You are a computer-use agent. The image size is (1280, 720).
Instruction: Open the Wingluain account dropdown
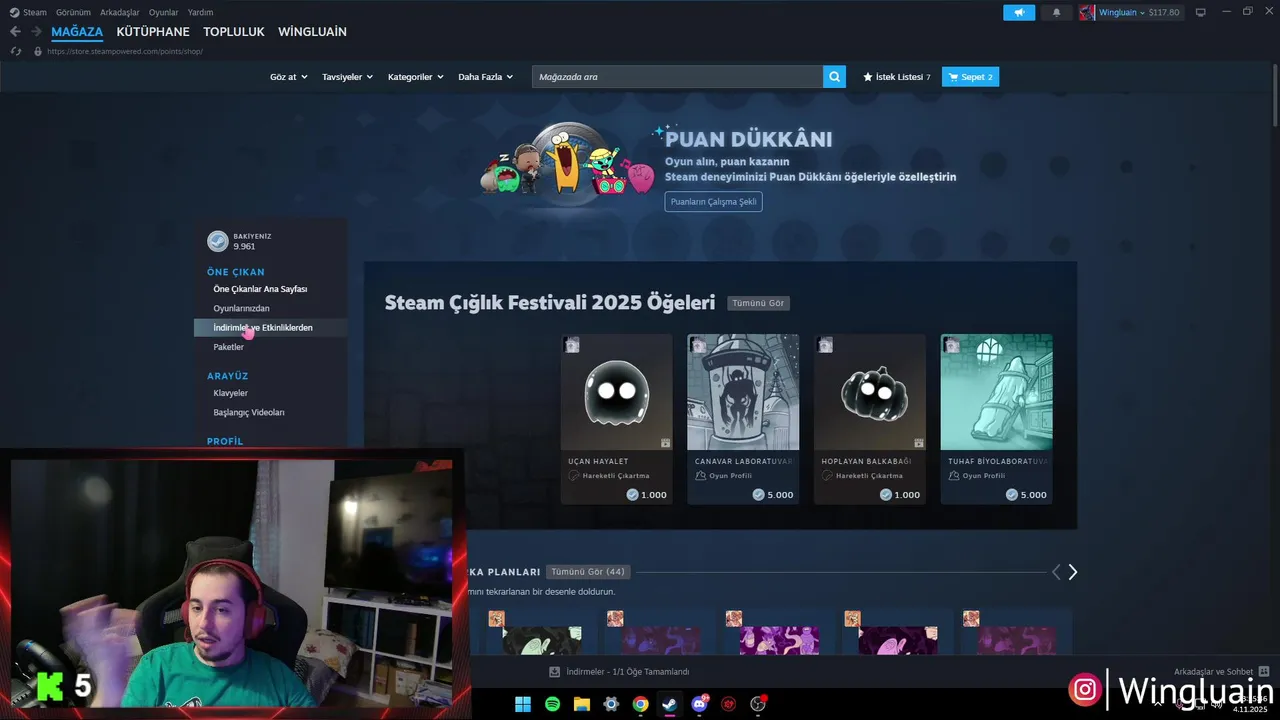[1121, 12]
